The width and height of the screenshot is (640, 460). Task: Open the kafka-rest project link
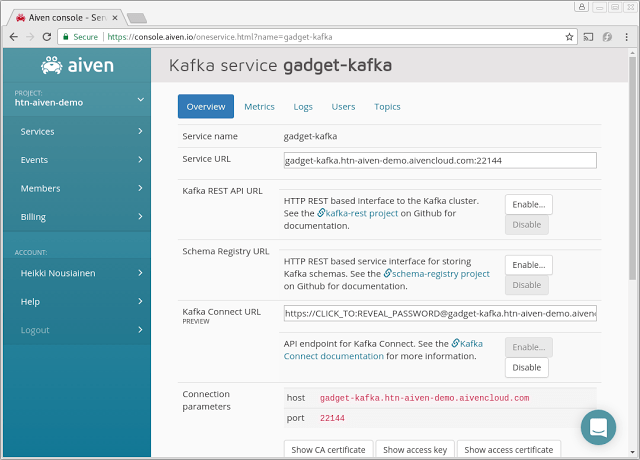(x=362, y=213)
